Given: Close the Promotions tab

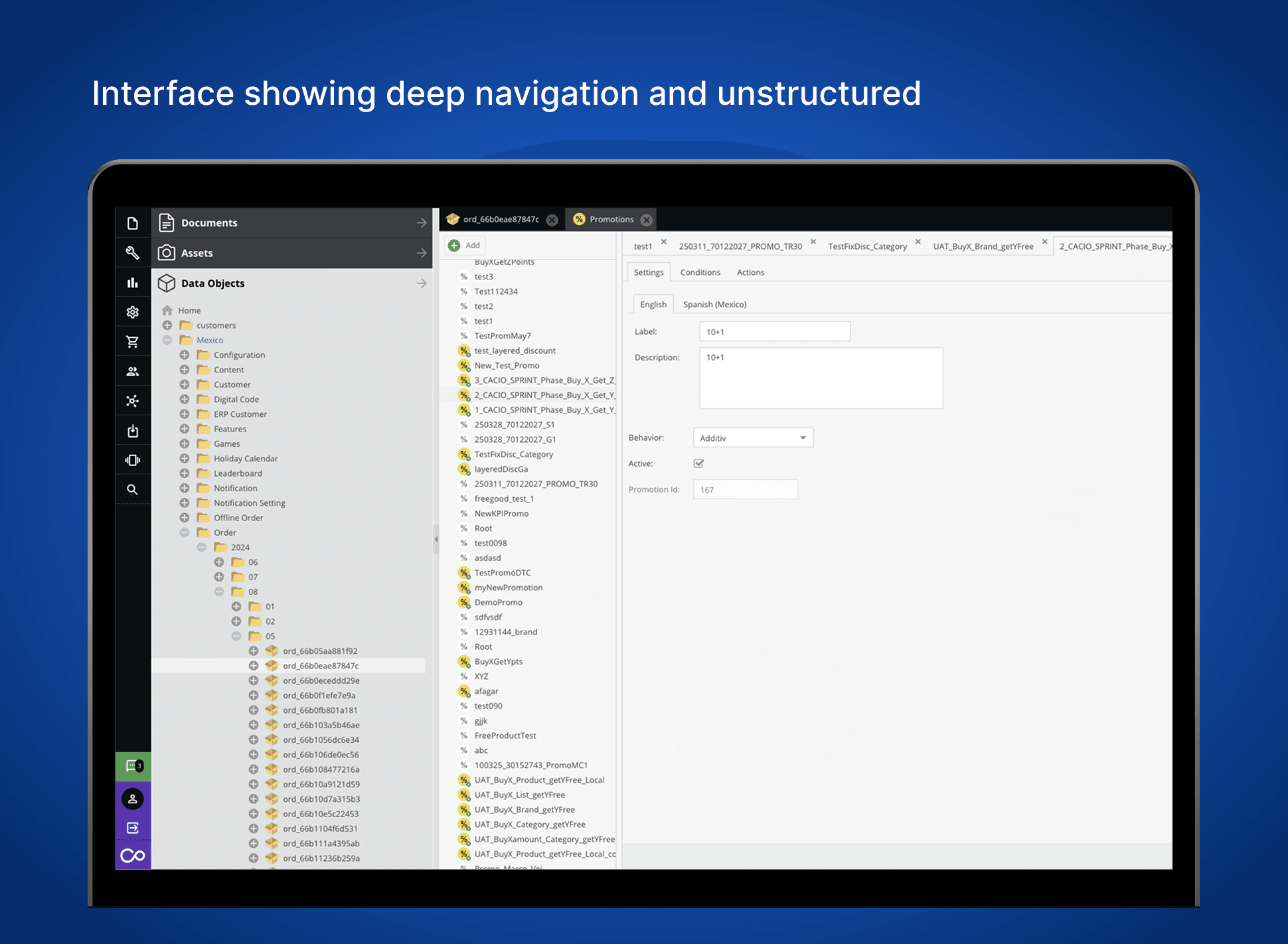Looking at the screenshot, I should click(x=647, y=220).
